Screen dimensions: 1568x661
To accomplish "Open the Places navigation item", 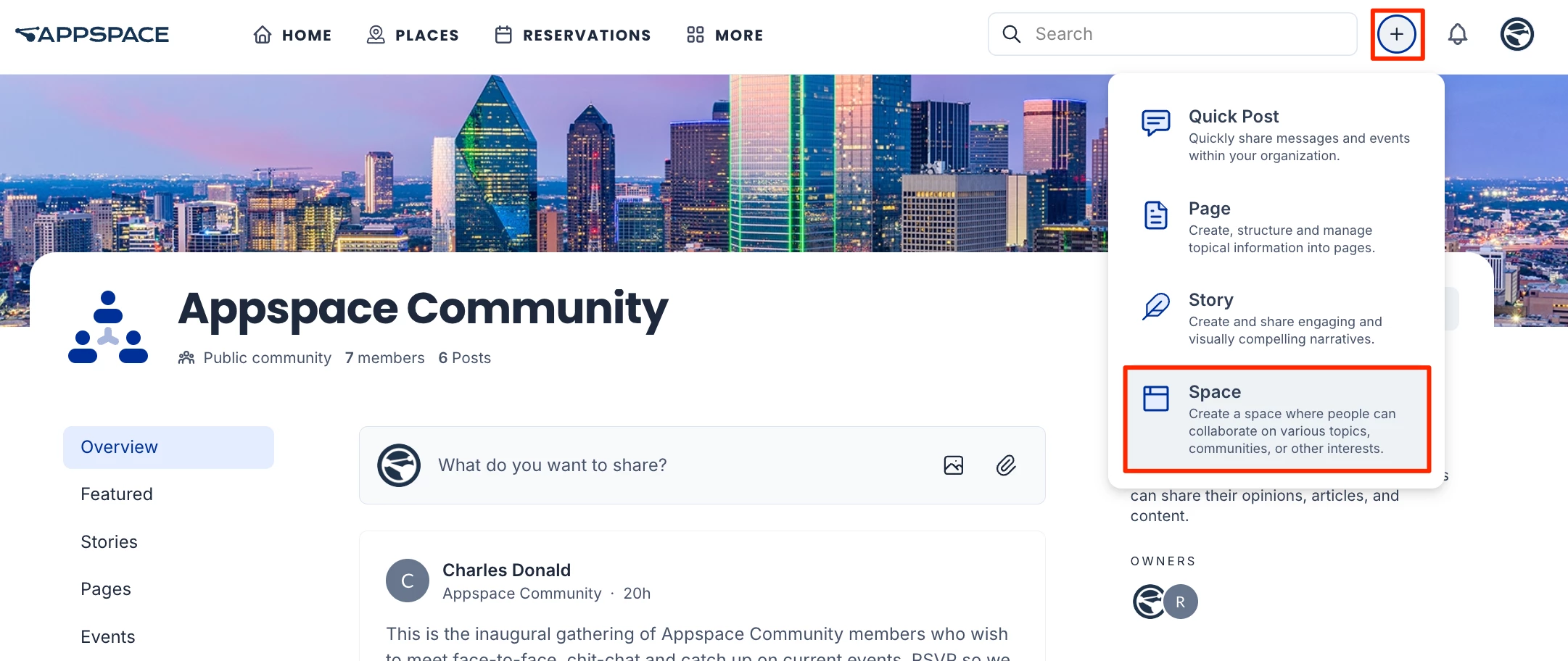I will pos(413,35).
